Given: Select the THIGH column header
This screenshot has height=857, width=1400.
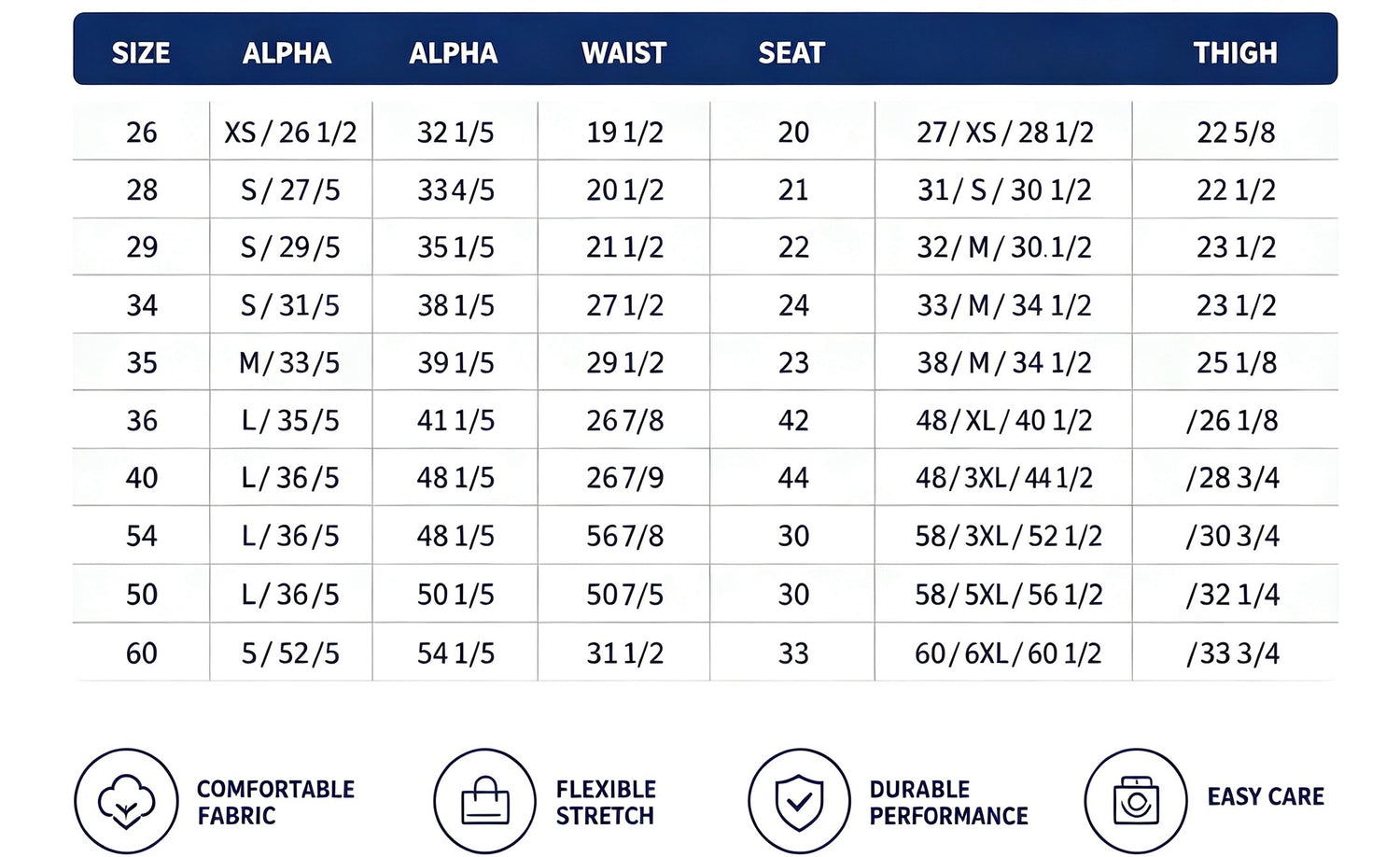Looking at the screenshot, I should [x=1235, y=53].
